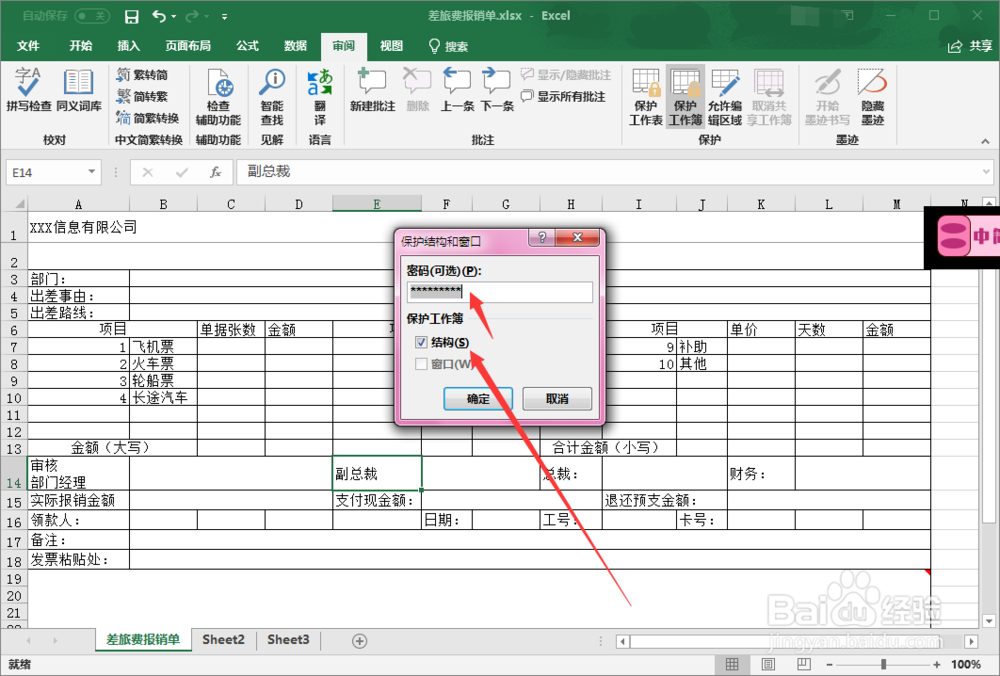
Task: Click Hide Ink (隐藏墨迹)
Action: (x=872, y=98)
